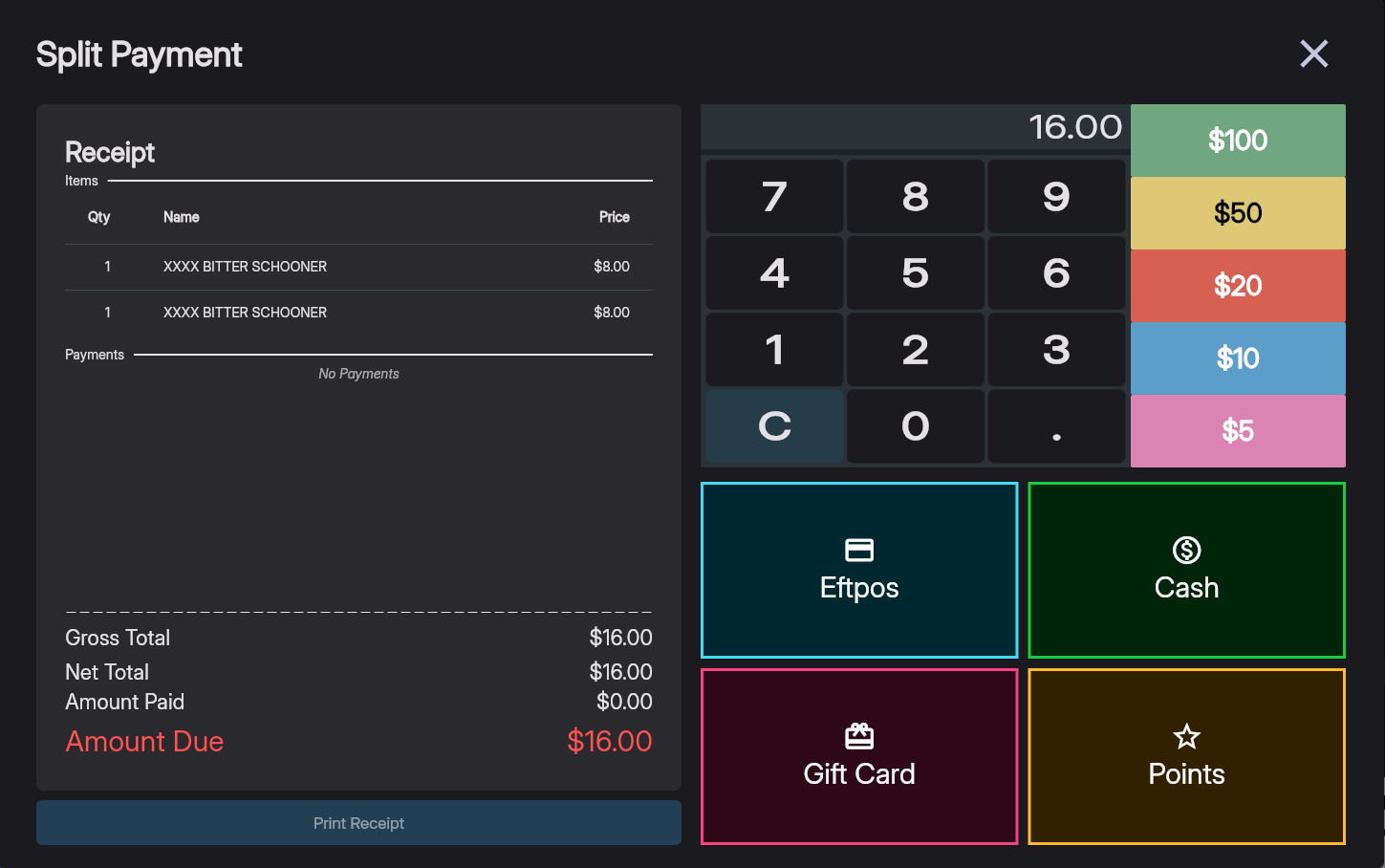Select the Cash dollar payment icon
Screen dimensions: 1385x868
coord(1186,551)
